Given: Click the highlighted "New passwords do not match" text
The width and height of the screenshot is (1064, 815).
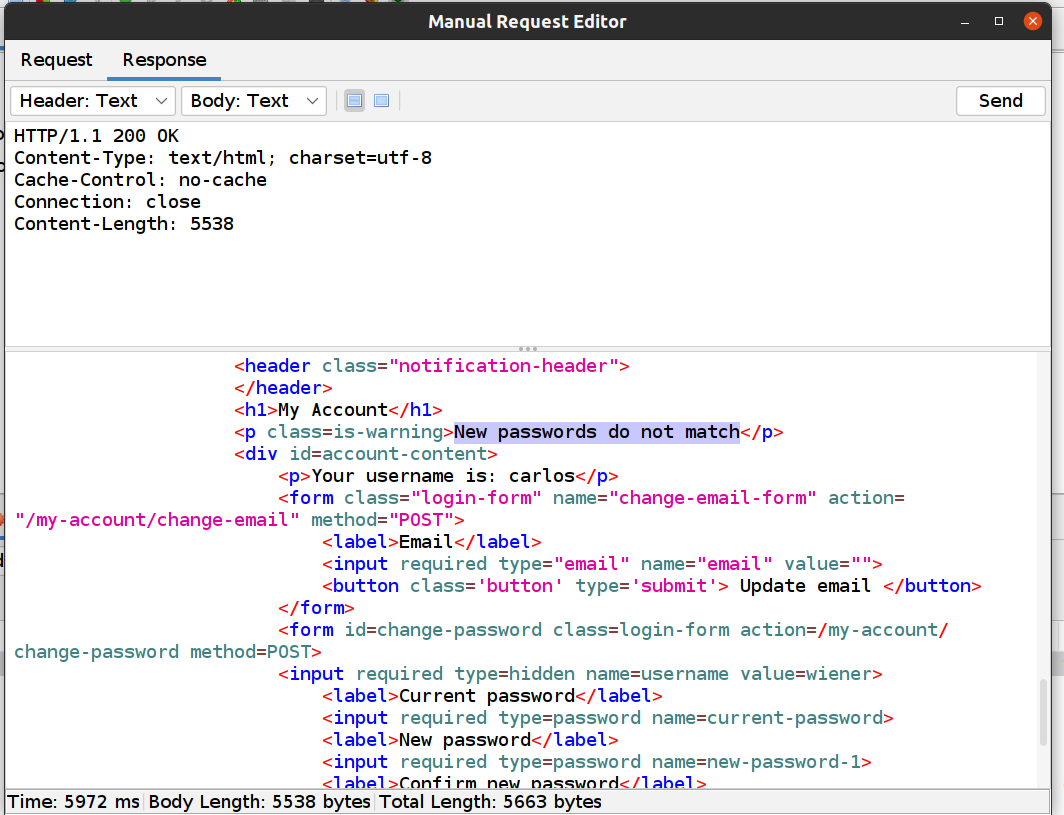Looking at the screenshot, I should tap(596, 432).
